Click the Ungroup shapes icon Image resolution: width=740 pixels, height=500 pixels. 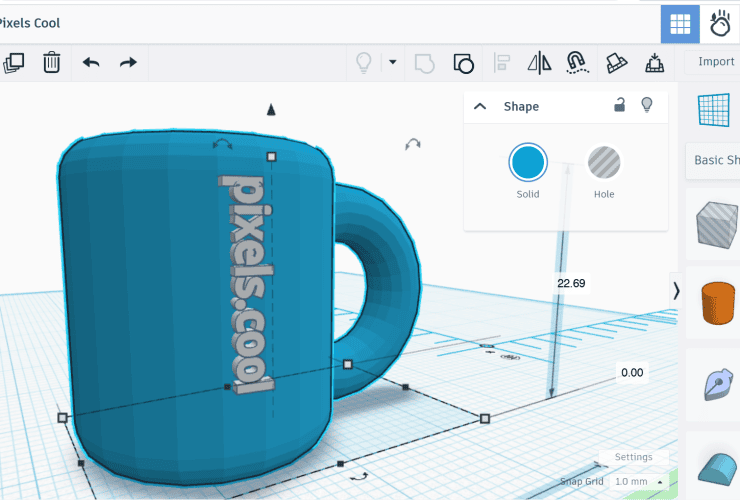click(x=463, y=63)
